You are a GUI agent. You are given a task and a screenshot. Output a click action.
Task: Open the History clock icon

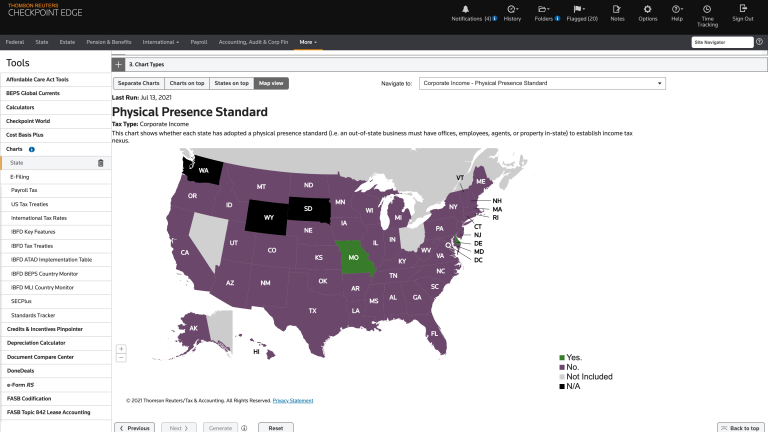(x=512, y=8)
